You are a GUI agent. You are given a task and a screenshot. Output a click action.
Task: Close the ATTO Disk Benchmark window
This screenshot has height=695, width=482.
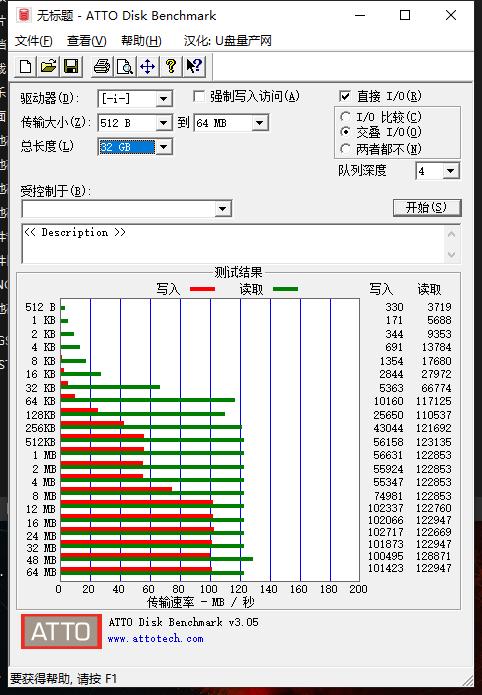pyautogui.click(x=451, y=16)
